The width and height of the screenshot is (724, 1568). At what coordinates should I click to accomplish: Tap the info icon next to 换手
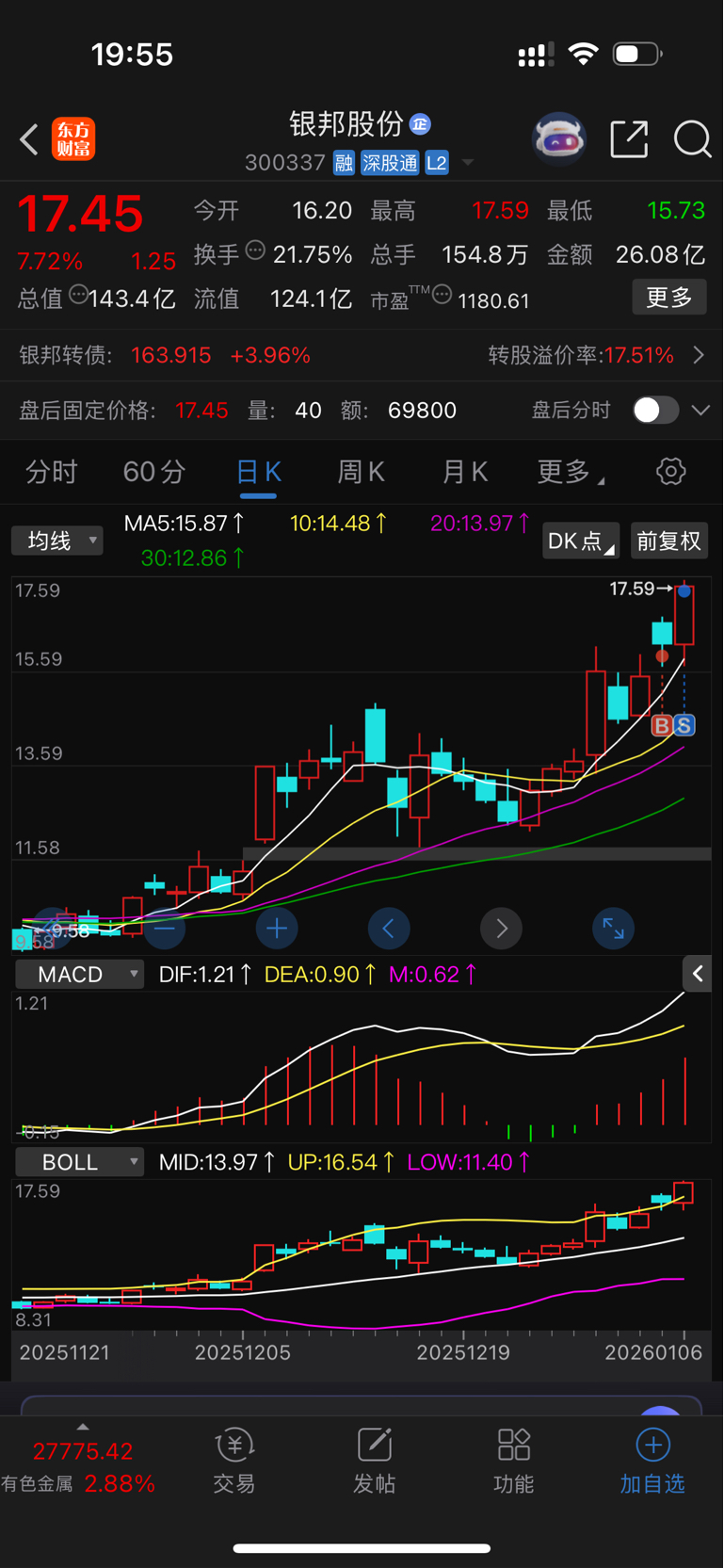tap(255, 251)
